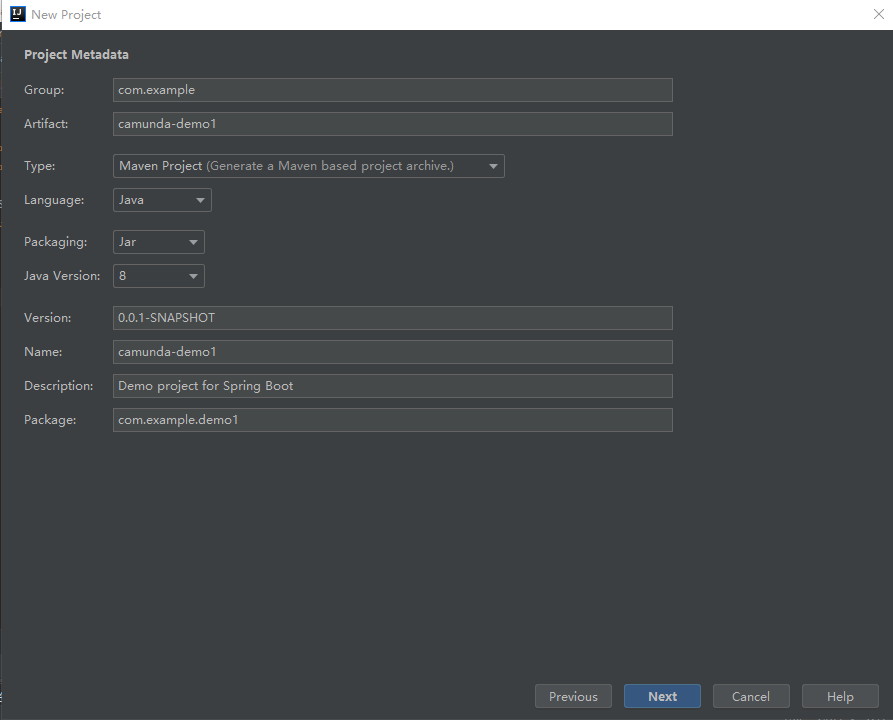Select the Name input field
Viewport: 893px width, 720px height.
click(x=392, y=352)
